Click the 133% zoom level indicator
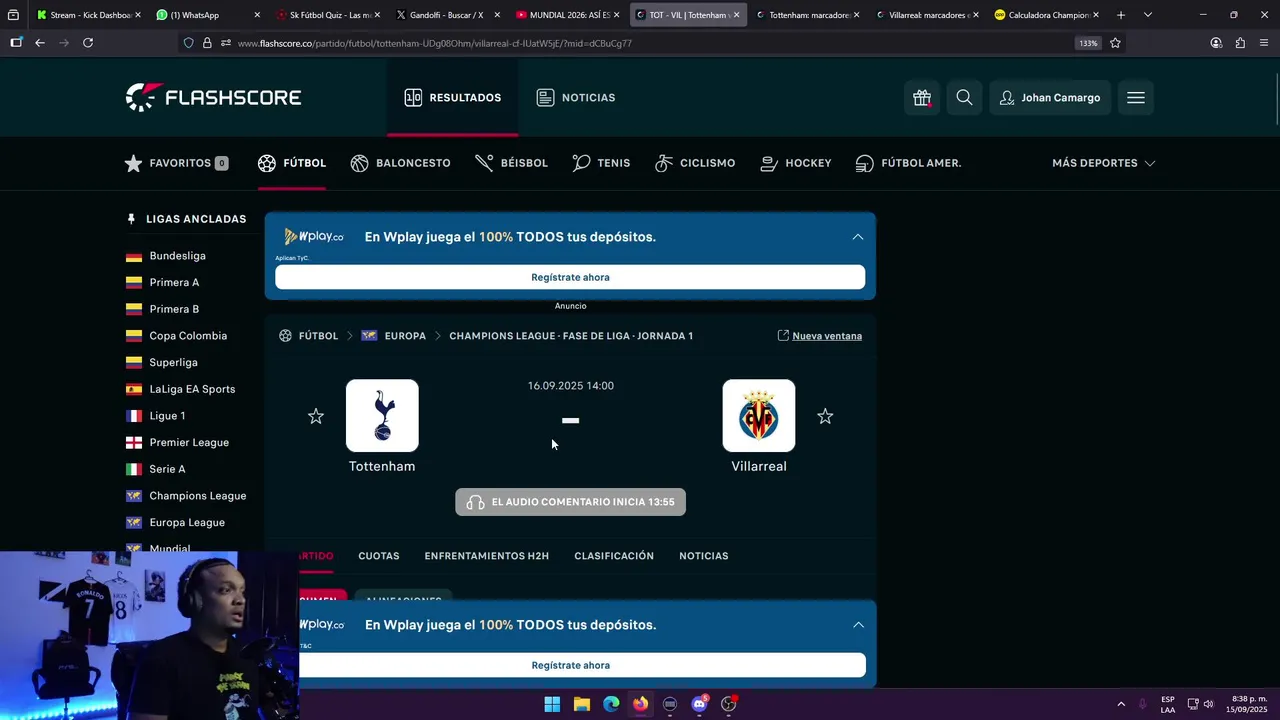The width and height of the screenshot is (1280, 720). point(1087,43)
